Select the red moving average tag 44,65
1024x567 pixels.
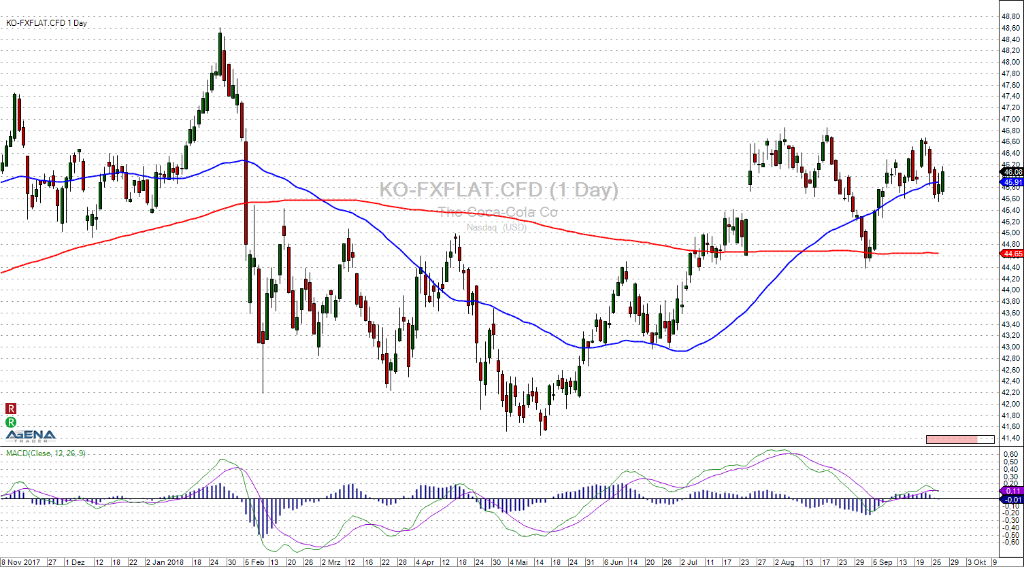(1011, 253)
